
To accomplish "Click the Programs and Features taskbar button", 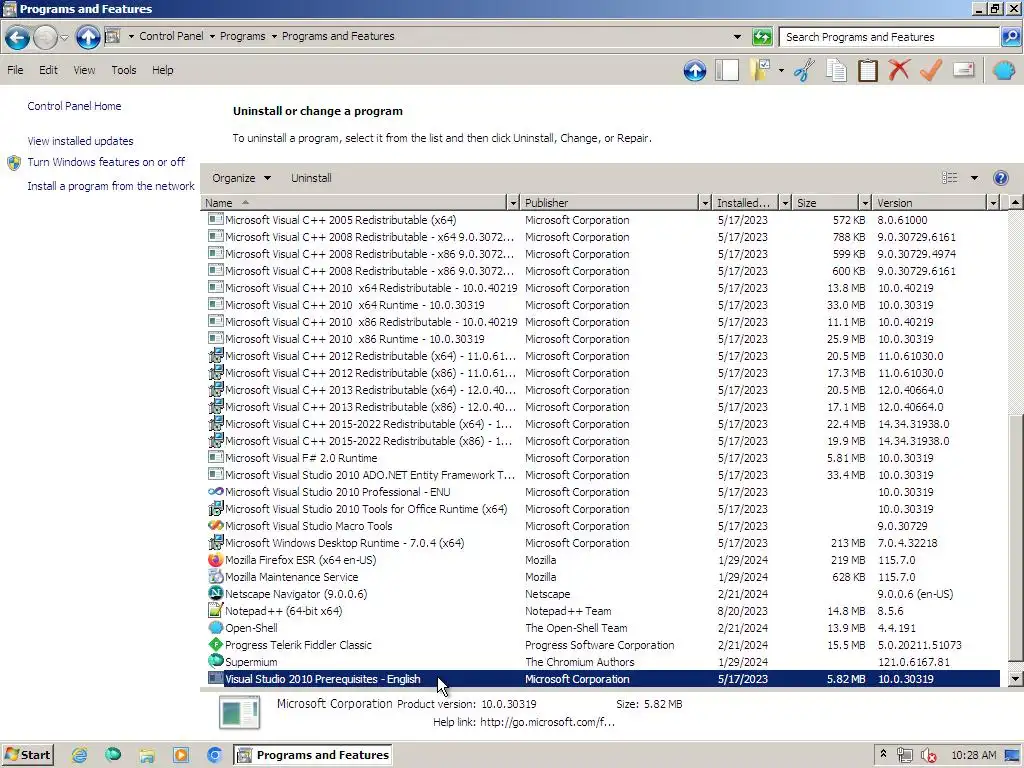I will (313, 755).
